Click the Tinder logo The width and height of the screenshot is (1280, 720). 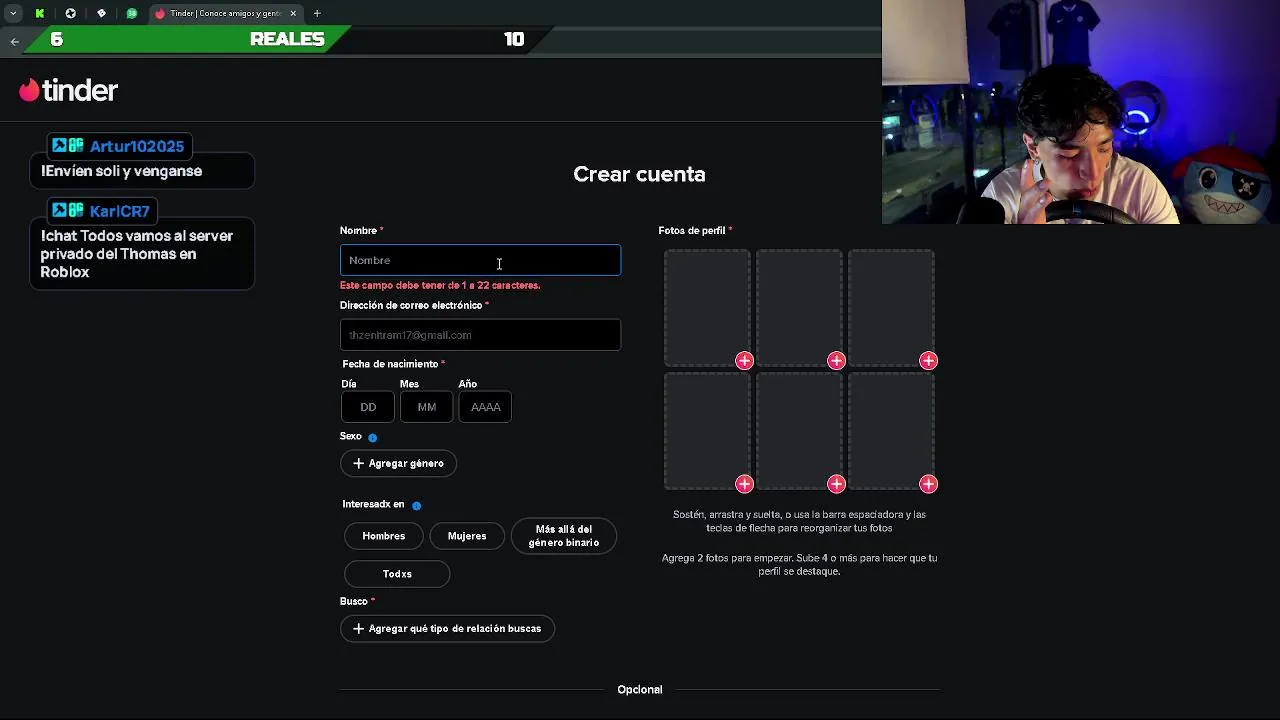69,90
